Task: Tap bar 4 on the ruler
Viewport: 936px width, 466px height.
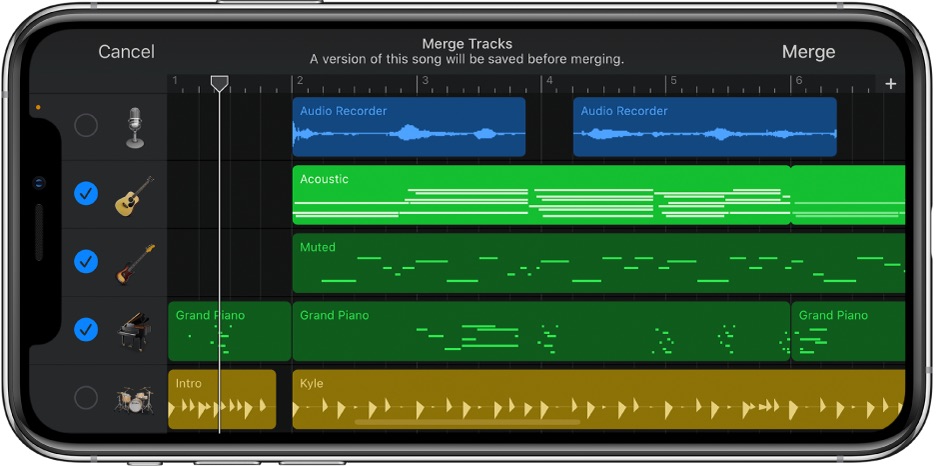Action: tap(550, 81)
